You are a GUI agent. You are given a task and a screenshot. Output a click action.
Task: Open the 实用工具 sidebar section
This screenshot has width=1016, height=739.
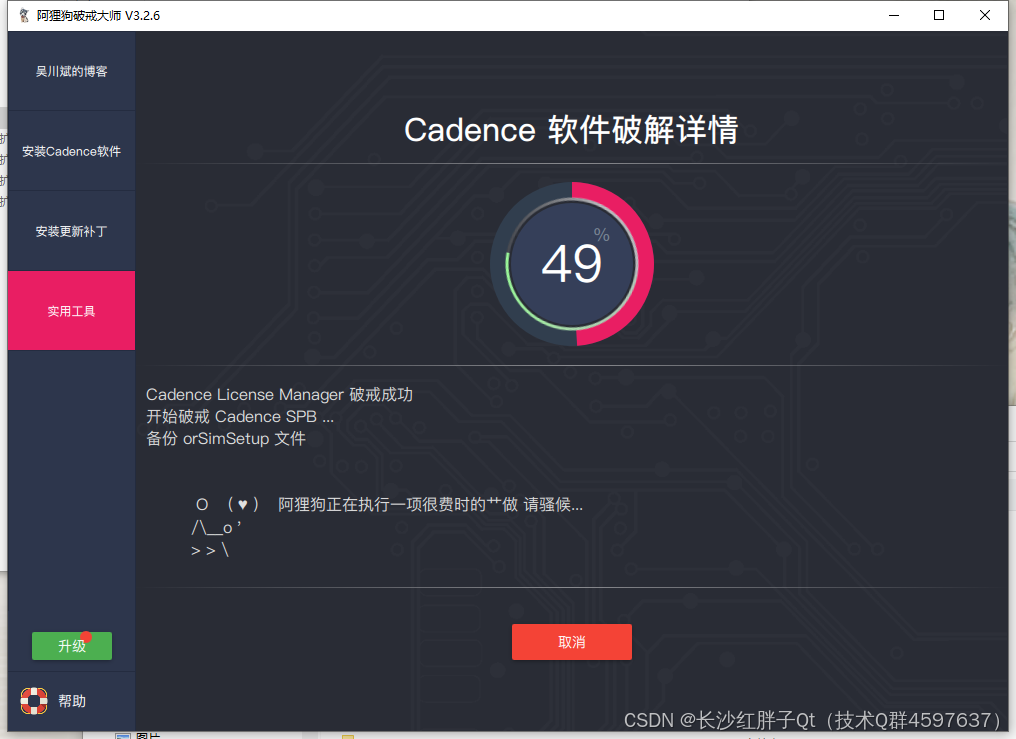click(70, 310)
